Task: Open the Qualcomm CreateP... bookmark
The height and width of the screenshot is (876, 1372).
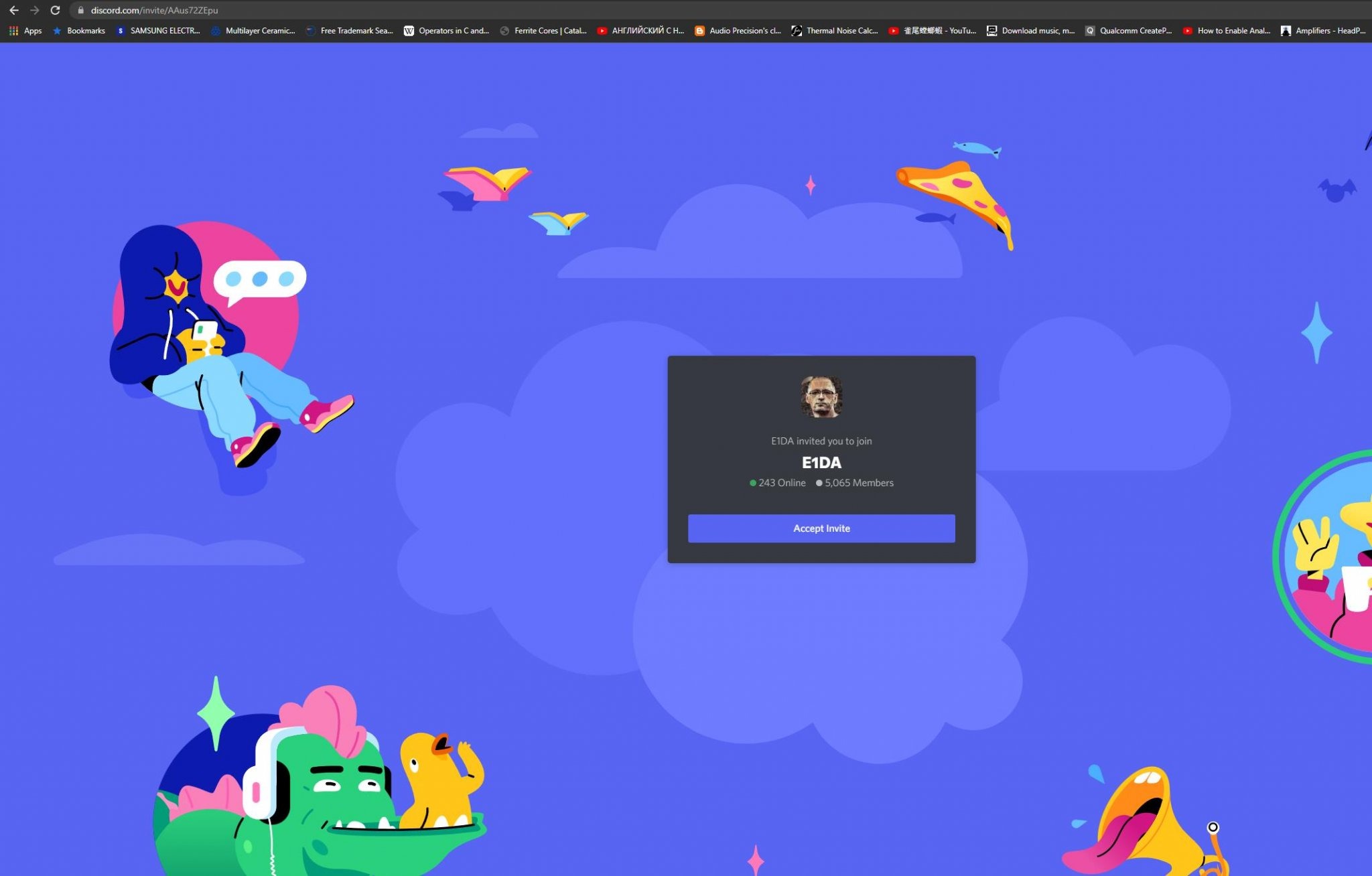Action: click(1128, 31)
